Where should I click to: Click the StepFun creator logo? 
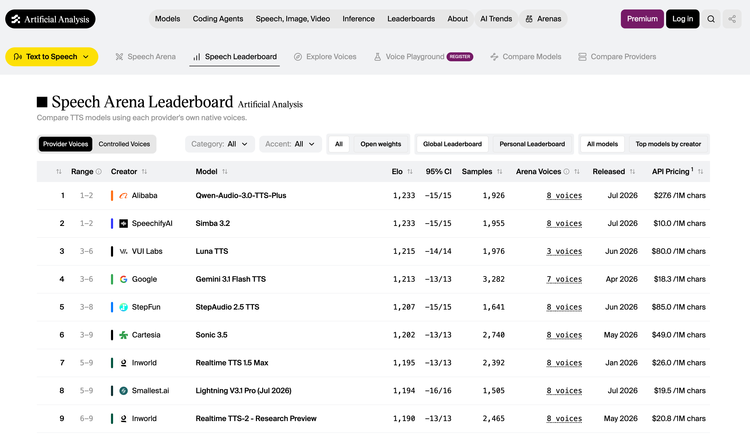pos(123,307)
